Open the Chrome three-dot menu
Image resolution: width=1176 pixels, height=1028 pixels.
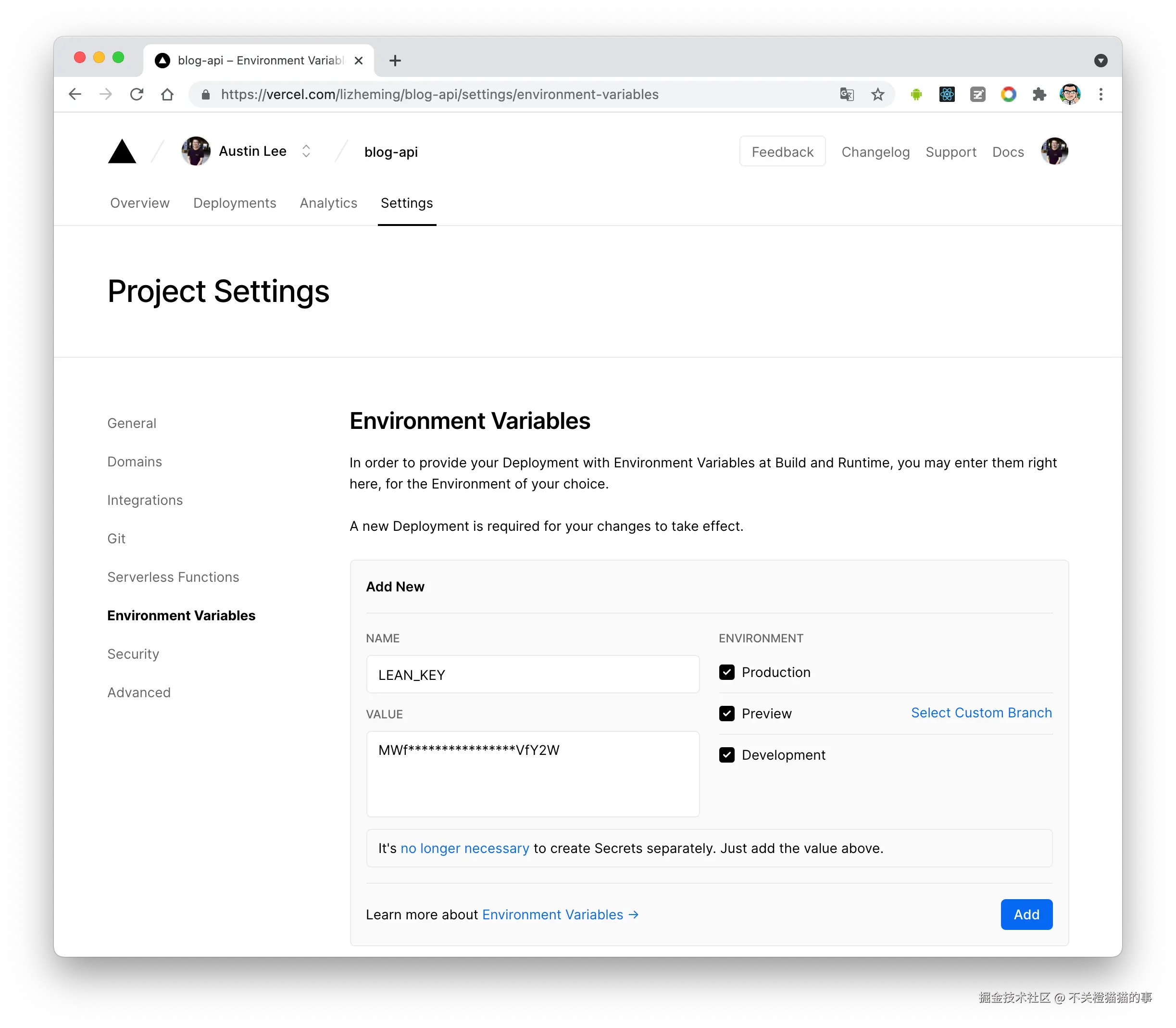coord(1101,94)
